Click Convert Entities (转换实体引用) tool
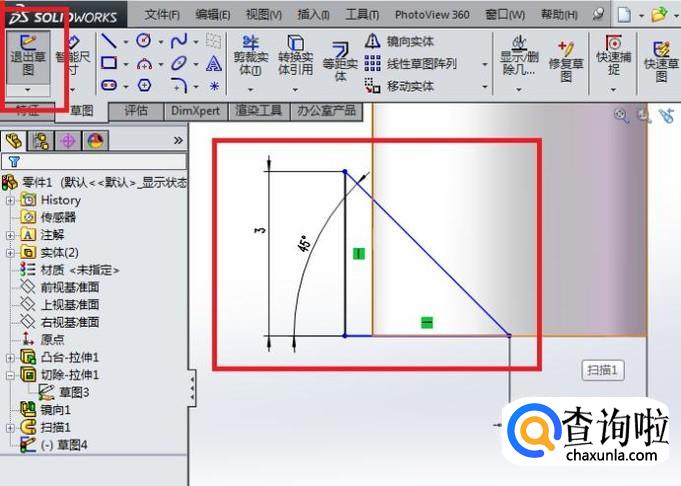The height and width of the screenshot is (486, 681). (x=295, y=56)
